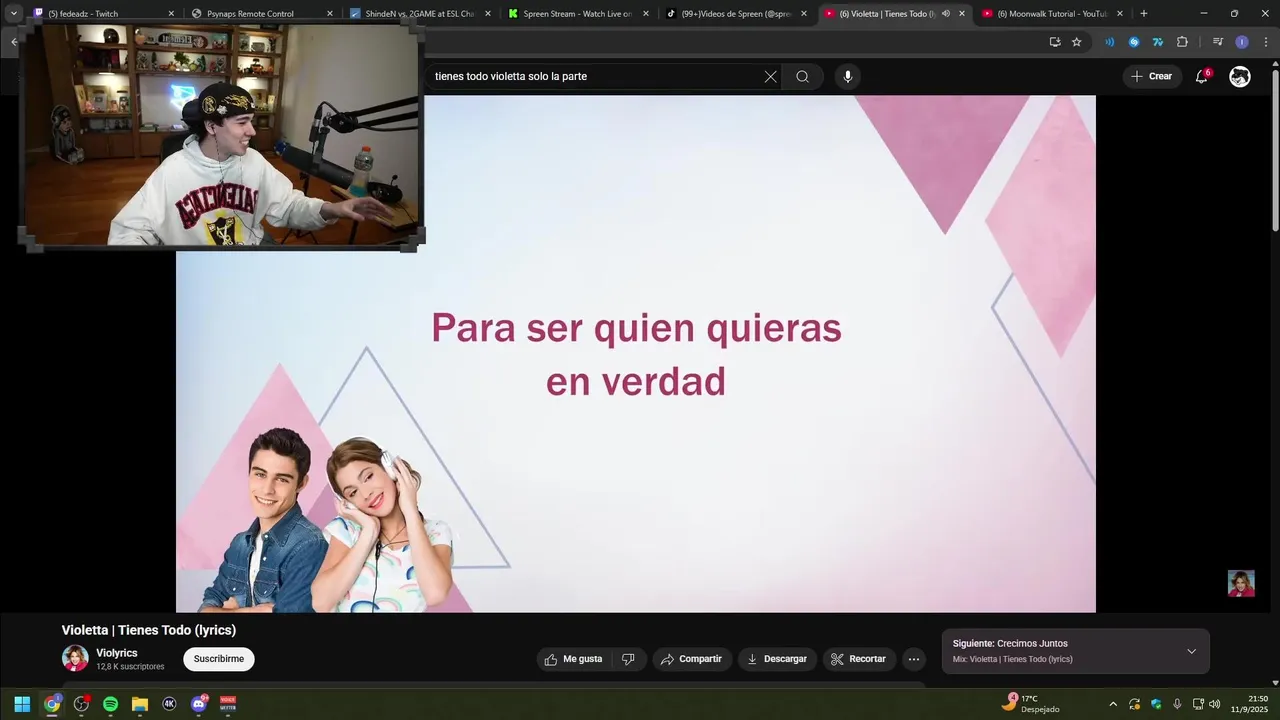The image size is (1280, 720).
Task: Open the Windows Start menu
Action: click(22, 704)
